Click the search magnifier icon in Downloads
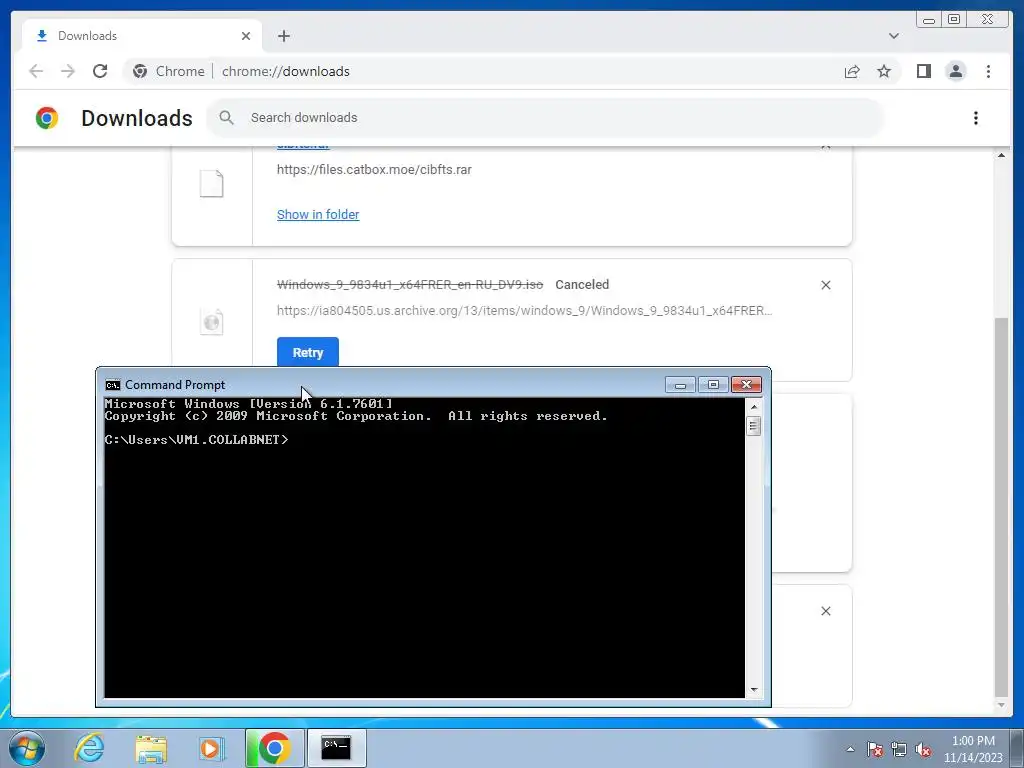 pyautogui.click(x=227, y=118)
